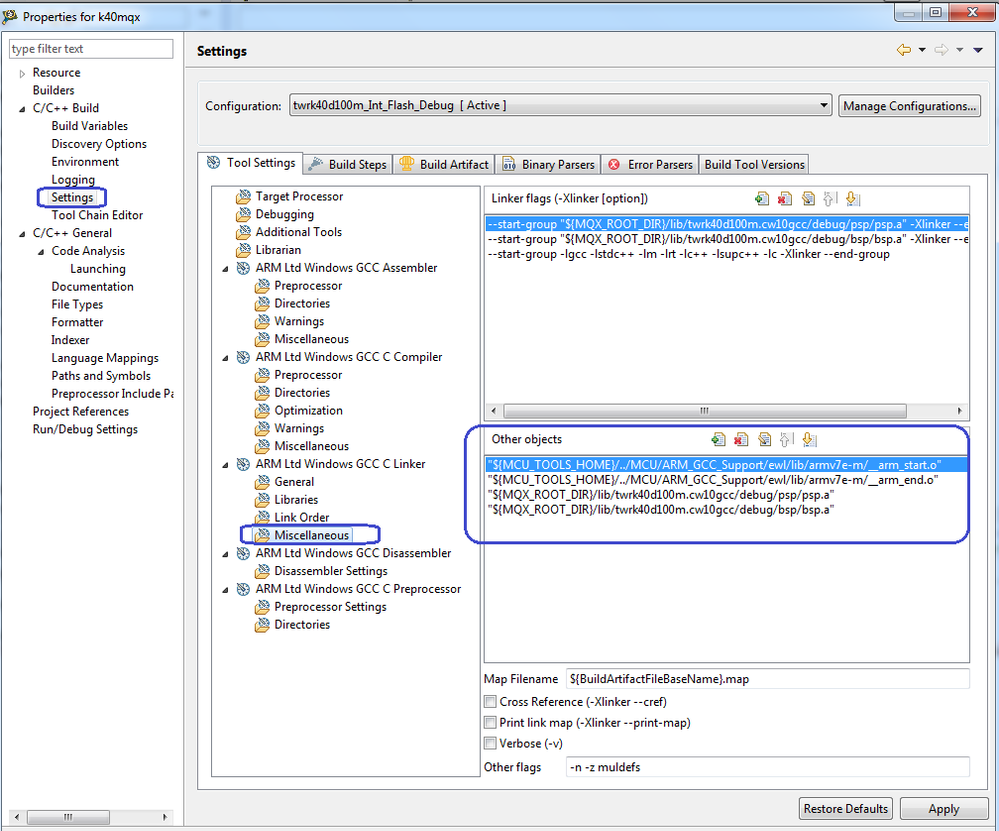Viewport: 999px width, 831px height.
Task: Open Debugging tool settings
Action: 284,214
